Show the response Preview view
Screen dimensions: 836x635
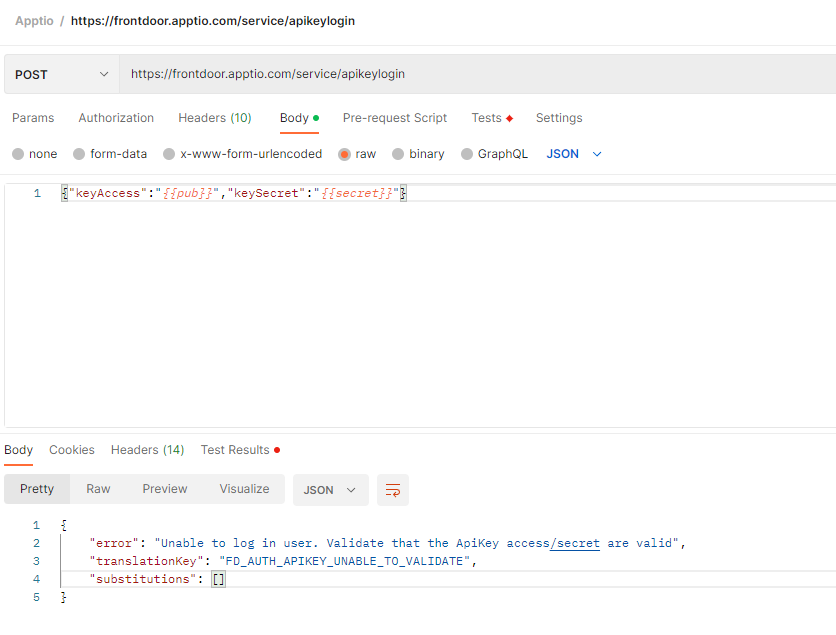click(165, 489)
